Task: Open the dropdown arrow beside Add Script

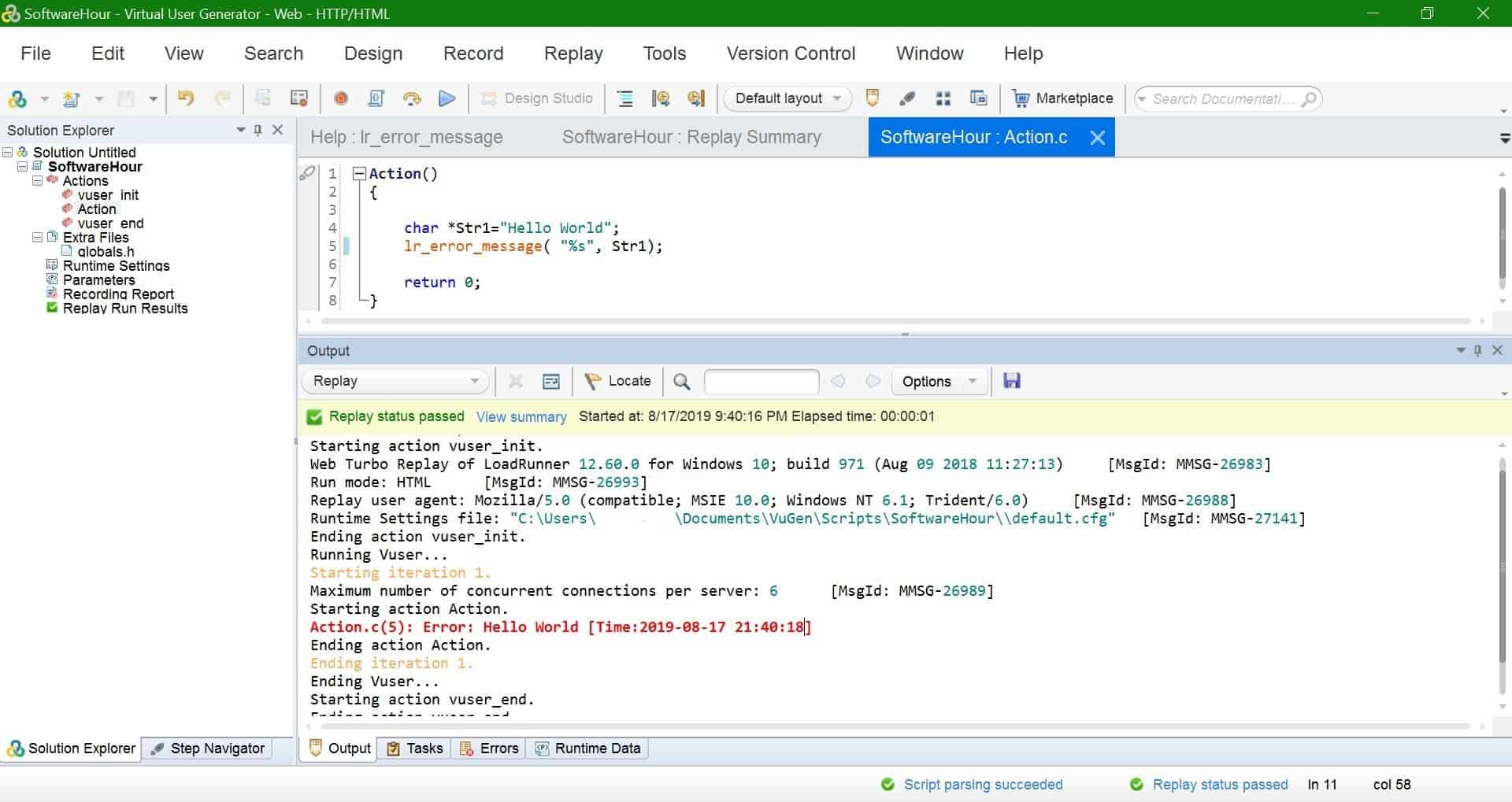Action: pos(45,99)
